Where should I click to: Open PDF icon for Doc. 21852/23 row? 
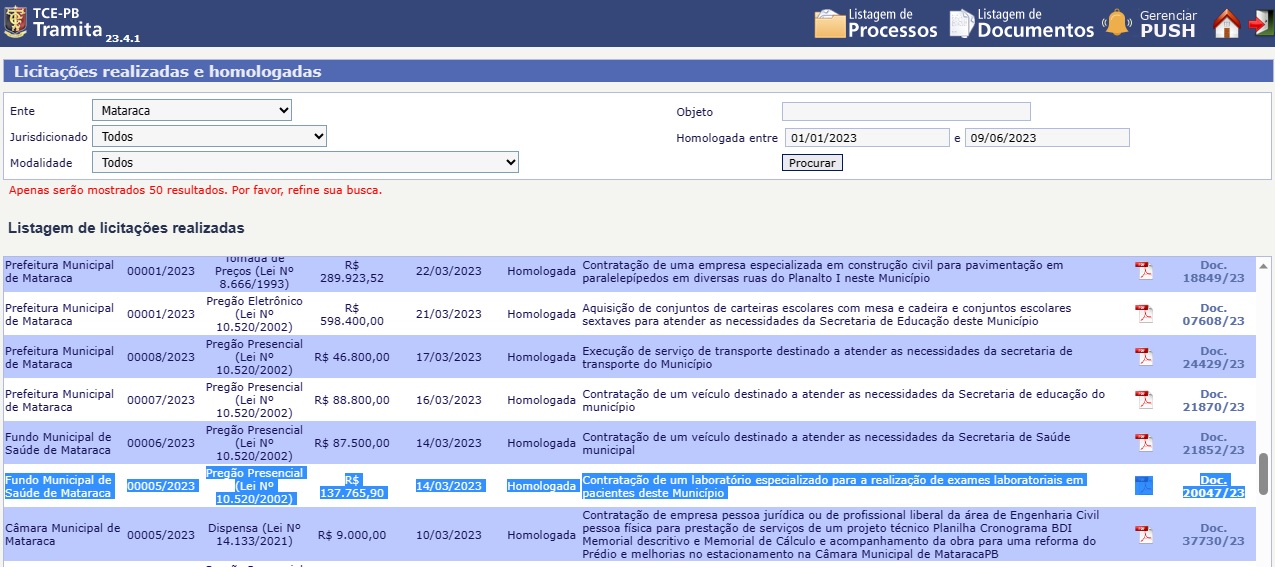point(1143,443)
